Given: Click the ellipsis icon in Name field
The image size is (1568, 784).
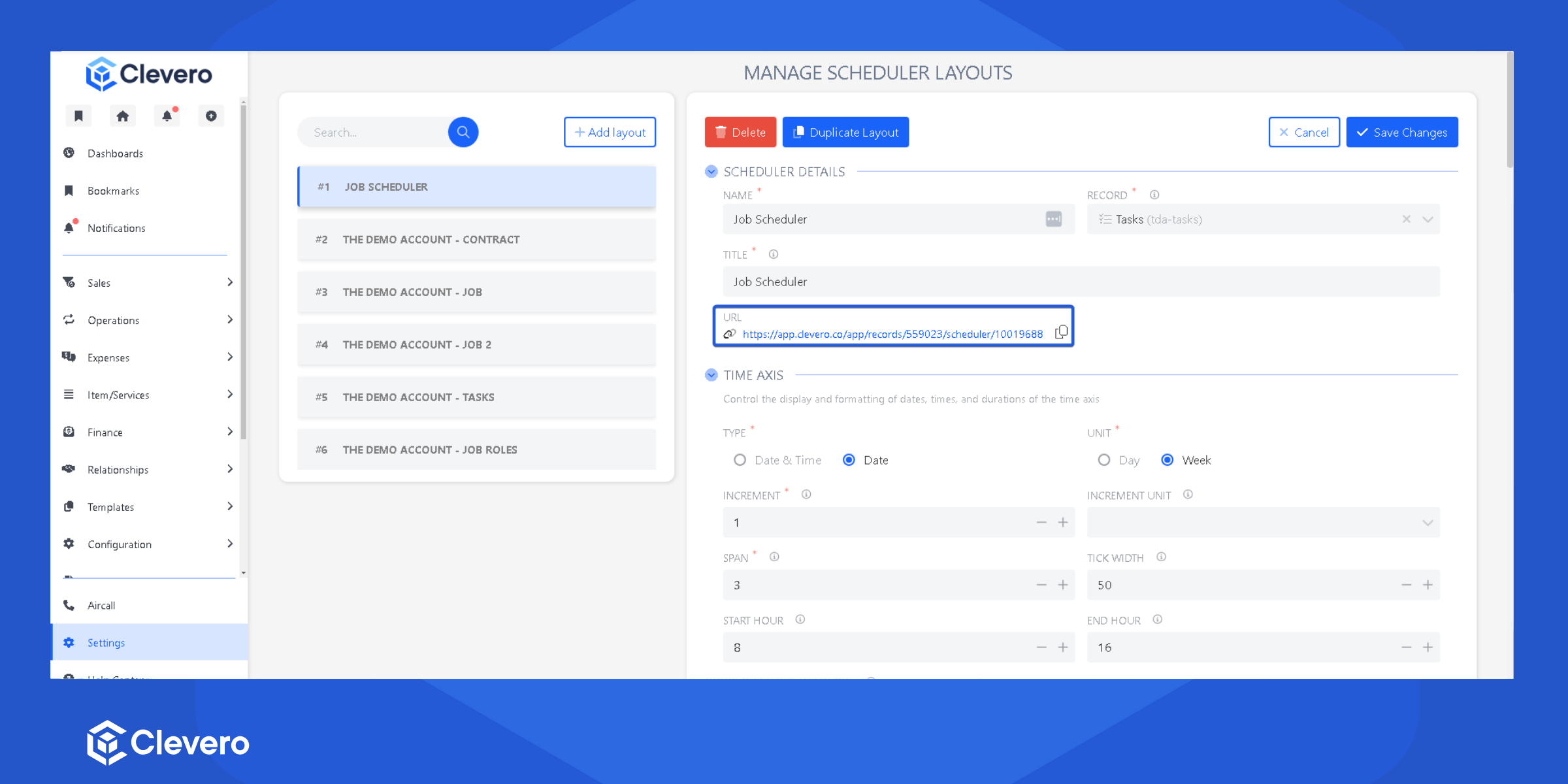Looking at the screenshot, I should 1053,220.
